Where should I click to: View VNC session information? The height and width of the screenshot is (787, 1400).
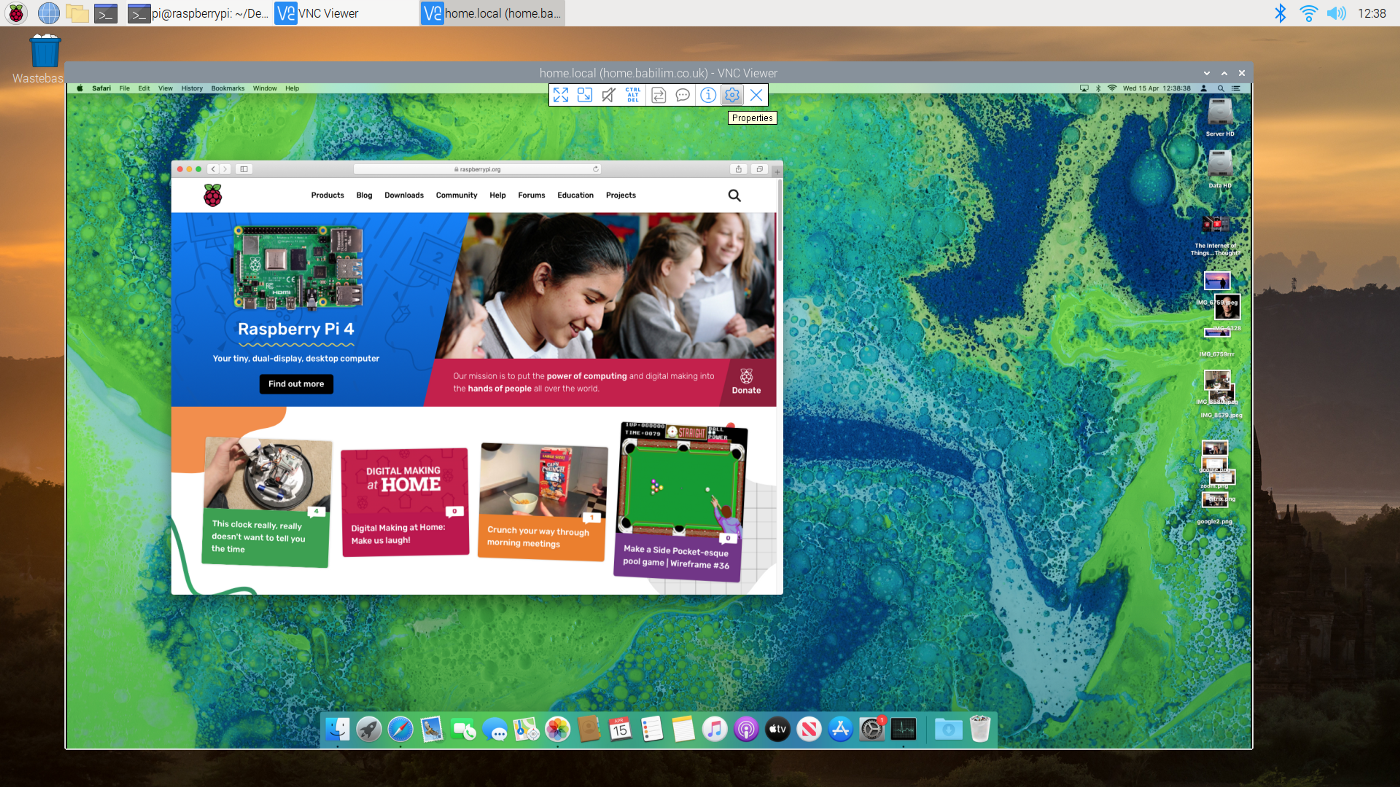point(707,94)
